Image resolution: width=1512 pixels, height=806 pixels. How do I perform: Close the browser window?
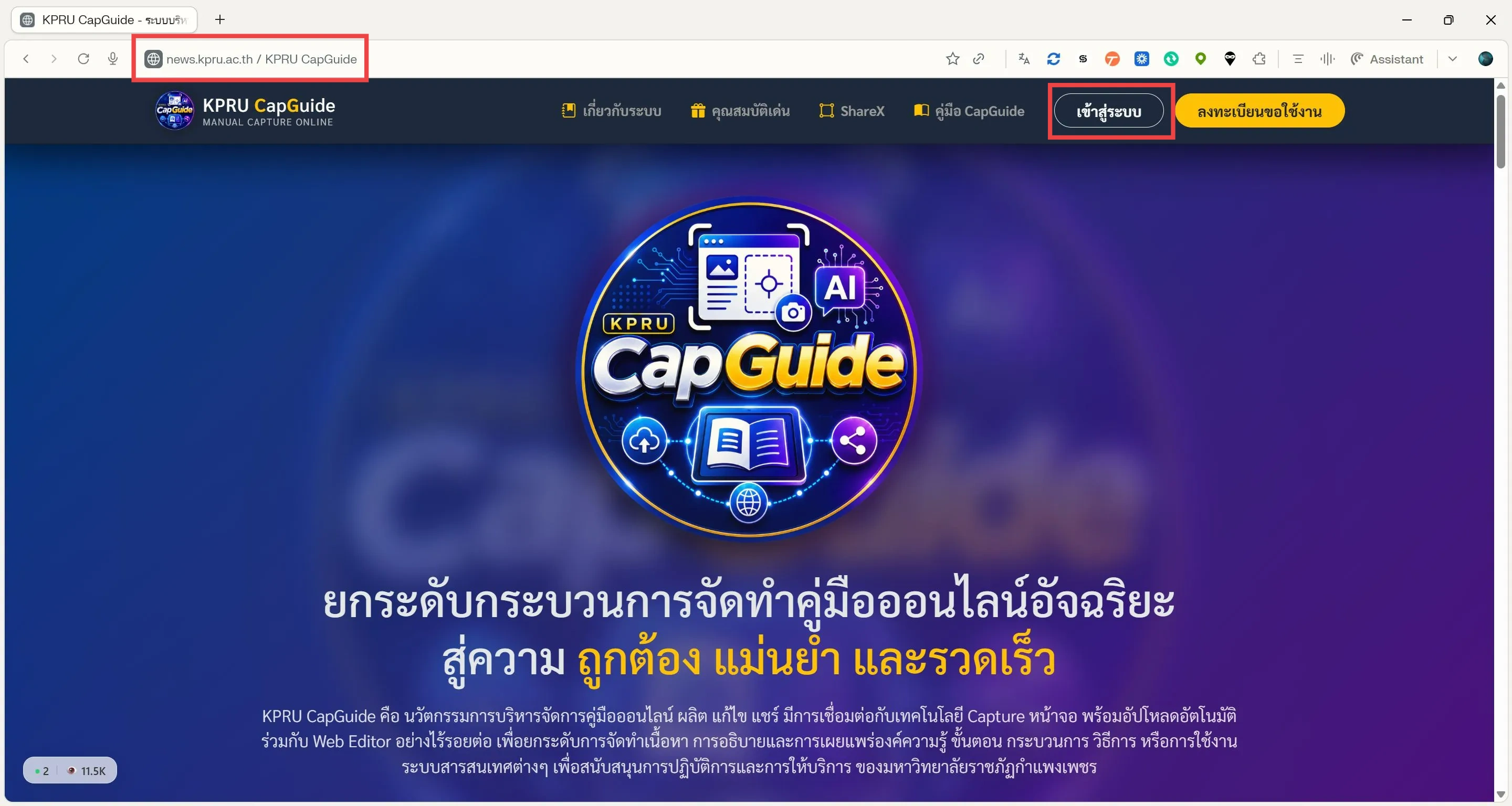[x=1490, y=20]
